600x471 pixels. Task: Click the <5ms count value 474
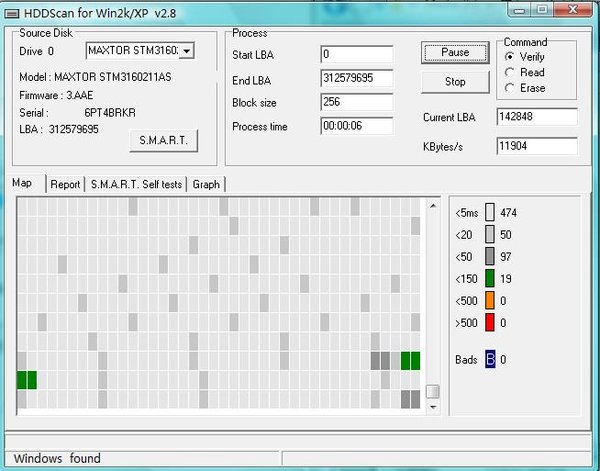[x=509, y=213]
